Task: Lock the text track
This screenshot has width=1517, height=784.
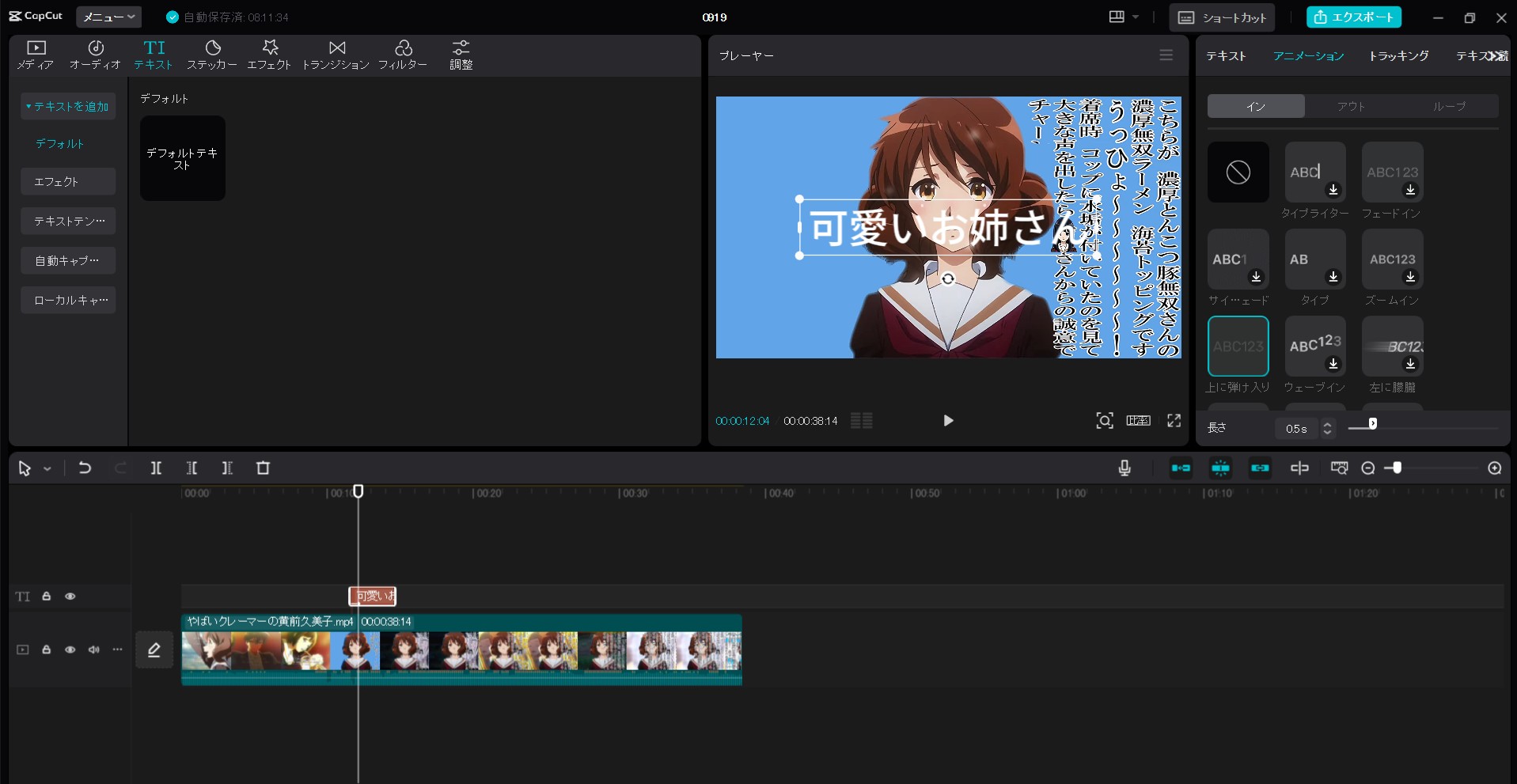Action: 47,597
